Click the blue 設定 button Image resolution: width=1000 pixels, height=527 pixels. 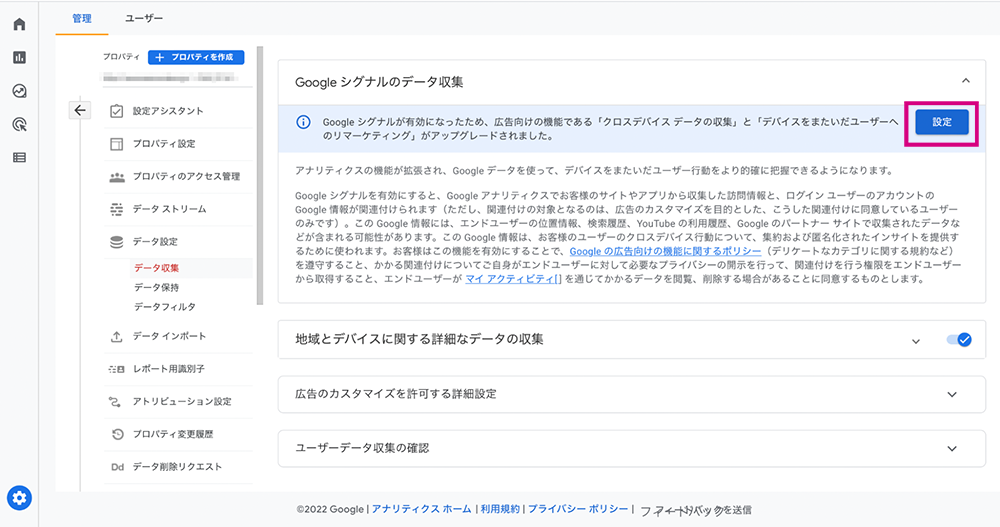[942, 122]
